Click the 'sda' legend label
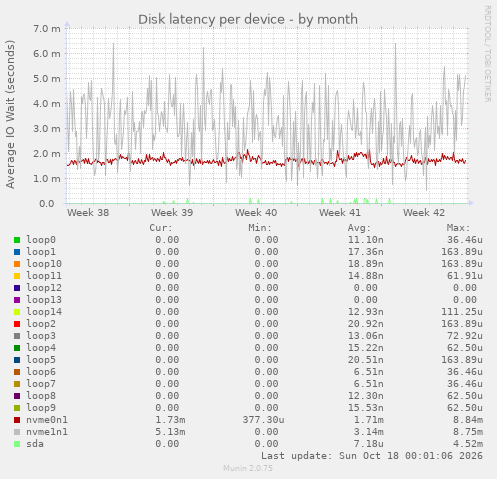Viewport: 497px width, 479px height. [35, 444]
